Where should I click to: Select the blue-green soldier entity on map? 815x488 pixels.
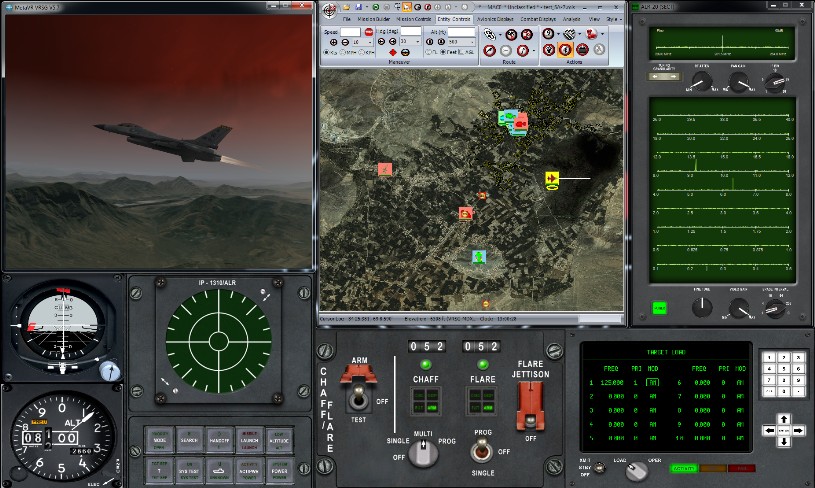[x=479, y=256]
